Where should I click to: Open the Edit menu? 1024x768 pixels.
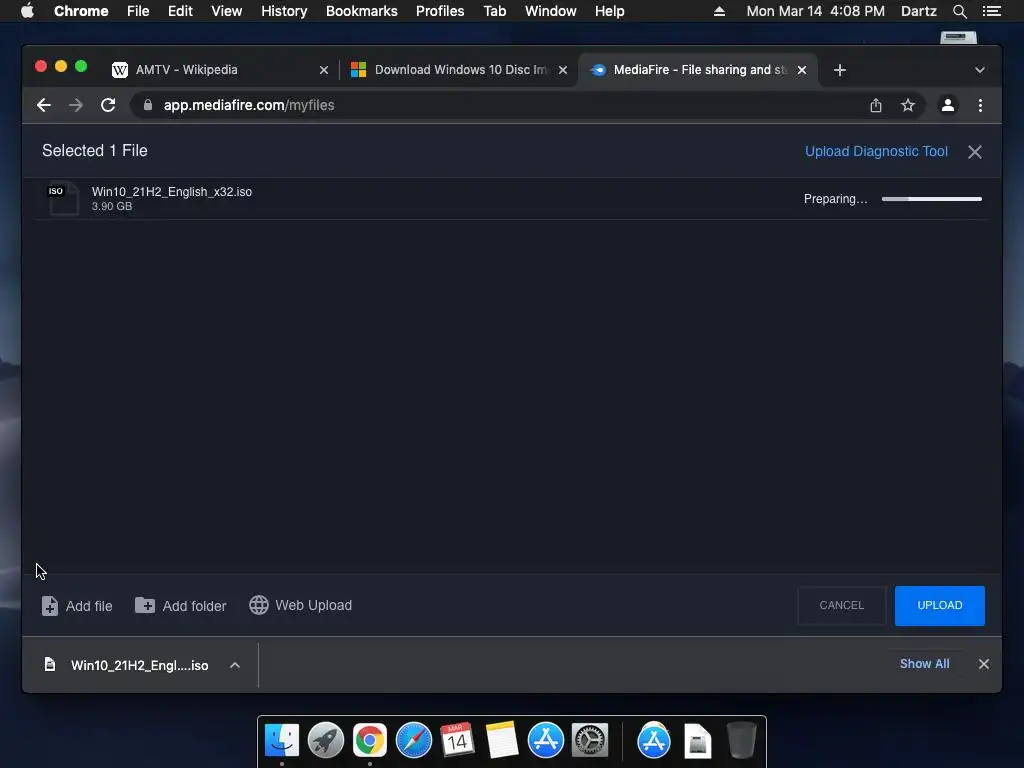coord(180,11)
